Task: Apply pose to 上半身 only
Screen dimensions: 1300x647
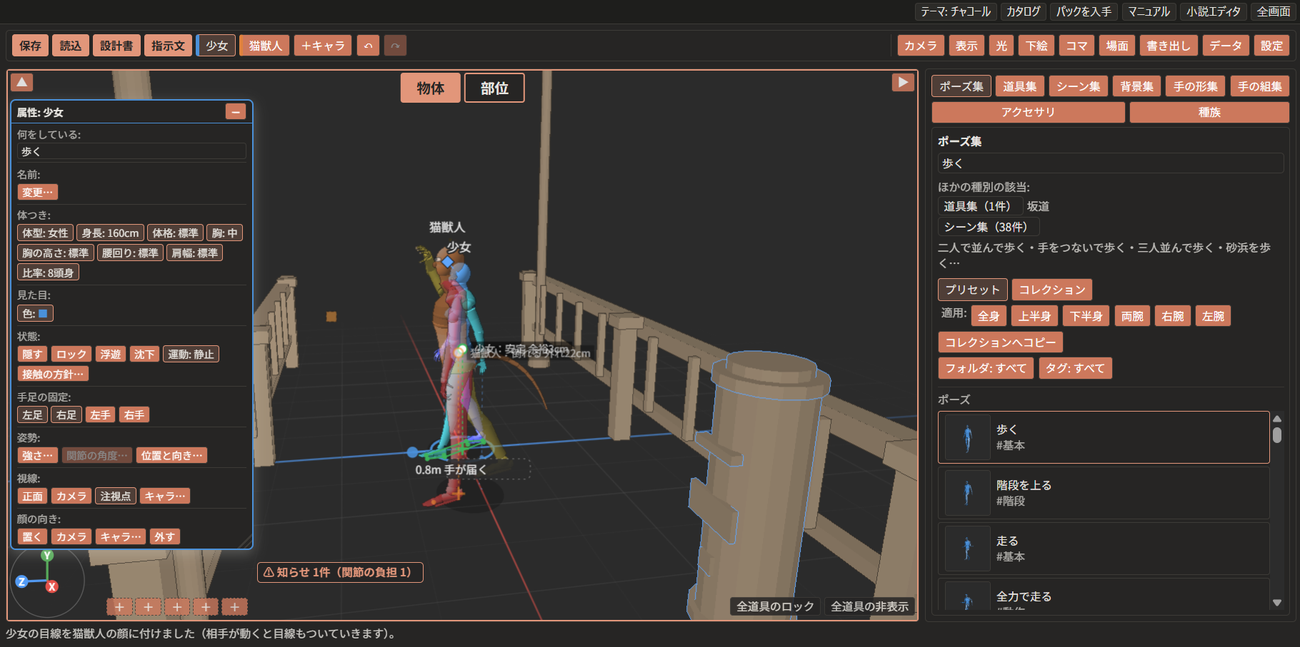Action: click(1035, 316)
